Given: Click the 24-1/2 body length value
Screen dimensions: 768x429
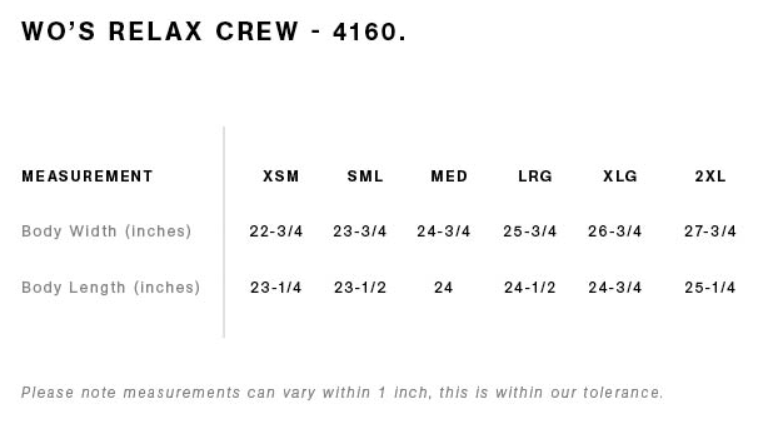Looking at the screenshot, I should 530,287.
